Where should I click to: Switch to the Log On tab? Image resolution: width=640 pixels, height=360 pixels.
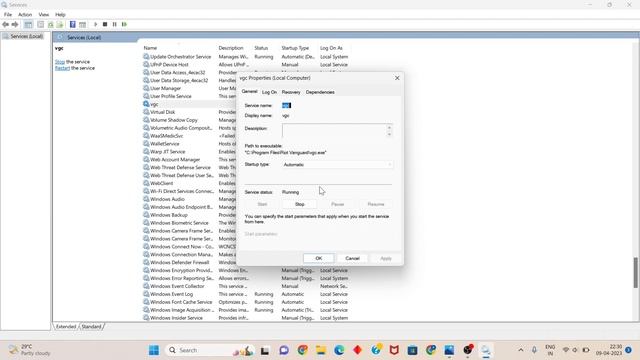[x=269, y=92]
